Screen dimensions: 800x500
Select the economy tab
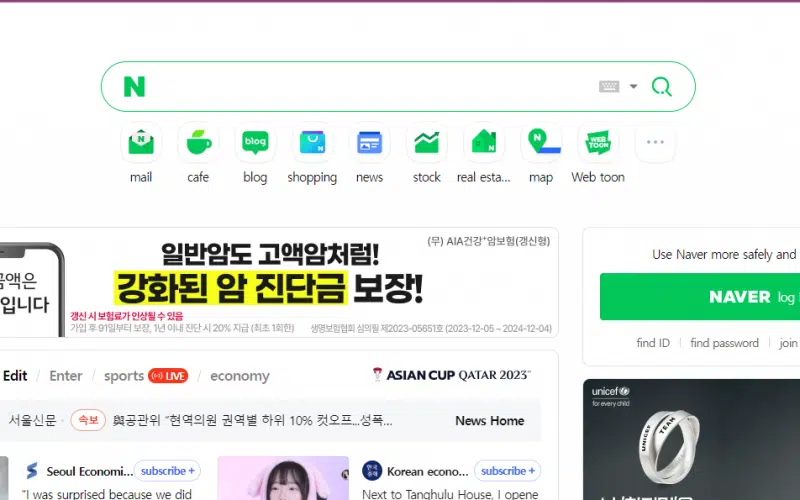(x=239, y=376)
